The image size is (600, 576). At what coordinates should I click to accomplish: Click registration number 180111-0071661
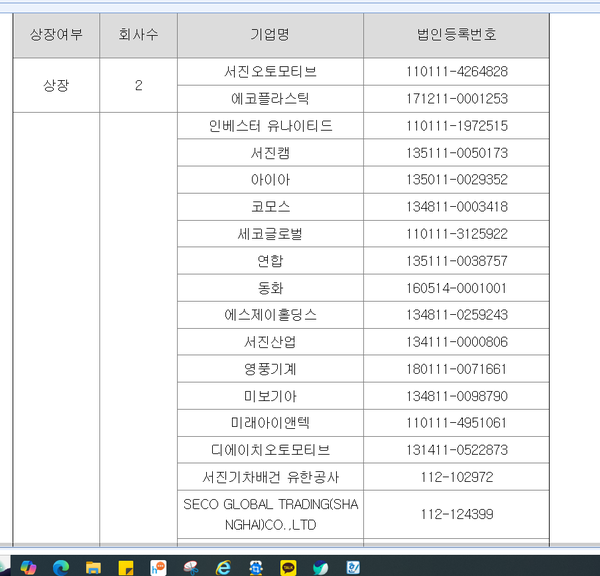pyautogui.click(x=457, y=369)
